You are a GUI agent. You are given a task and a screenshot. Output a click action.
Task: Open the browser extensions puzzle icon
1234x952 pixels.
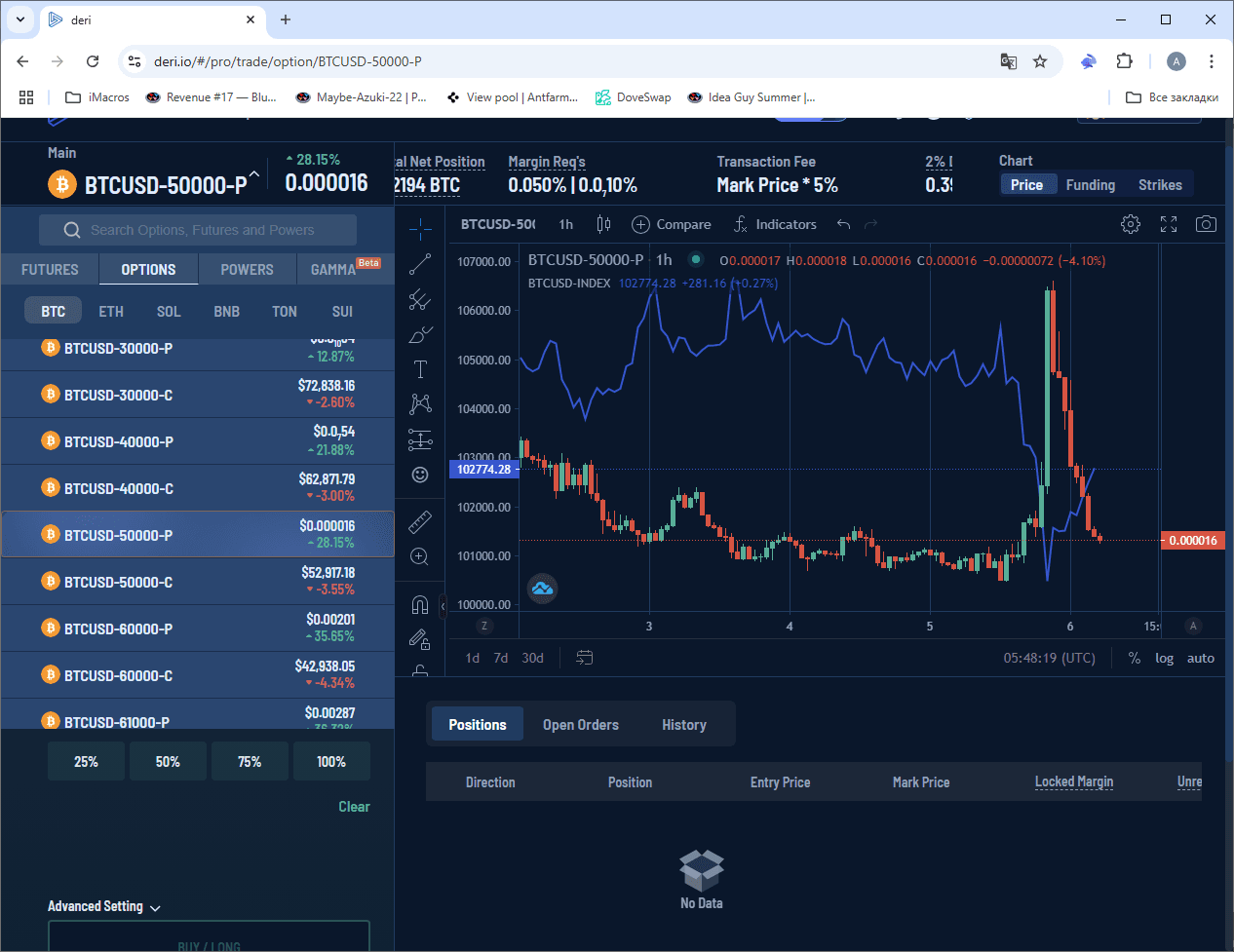tap(1124, 61)
